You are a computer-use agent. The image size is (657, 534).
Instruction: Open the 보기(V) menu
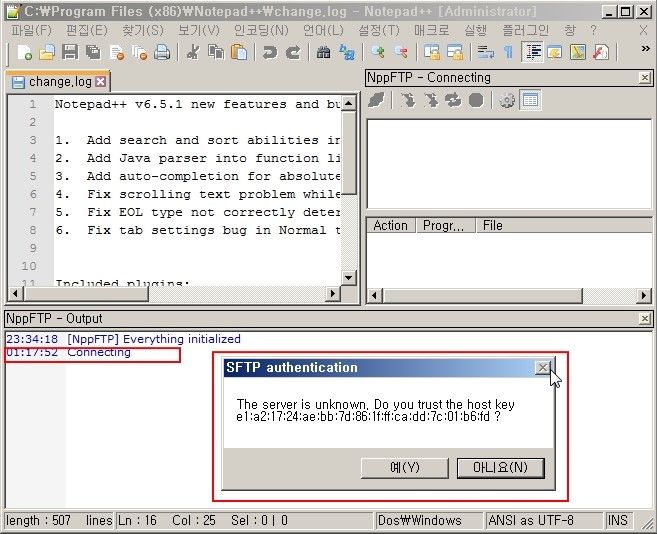click(199, 30)
